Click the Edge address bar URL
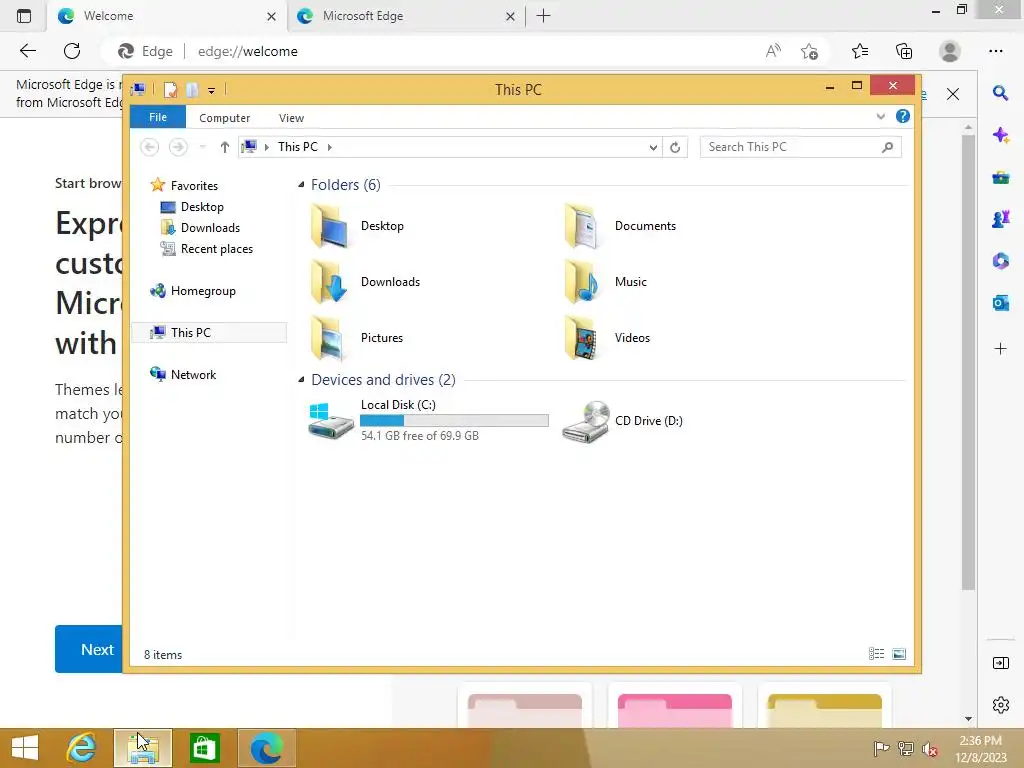This screenshot has height=768, width=1024. [x=248, y=52]
